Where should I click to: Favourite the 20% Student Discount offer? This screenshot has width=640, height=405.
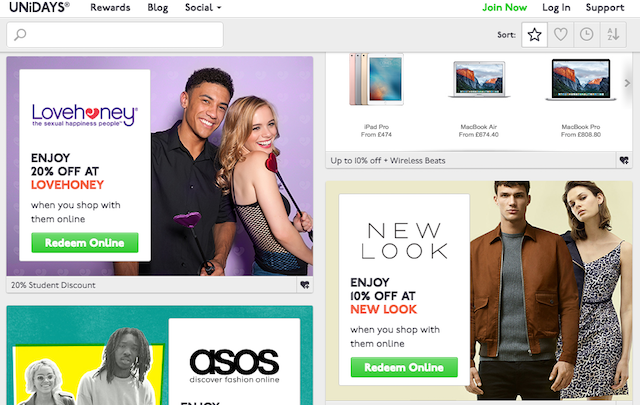304,285
